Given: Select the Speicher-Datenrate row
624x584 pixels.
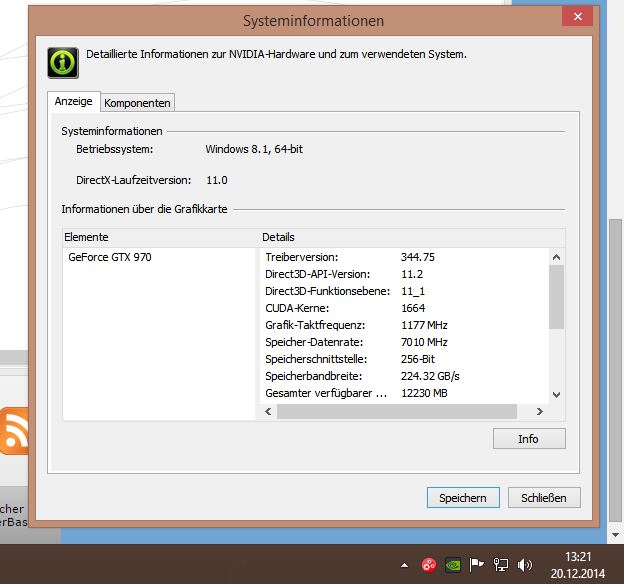Looking at the screenshot, I should pyautogui.click(x=405, y=342).
